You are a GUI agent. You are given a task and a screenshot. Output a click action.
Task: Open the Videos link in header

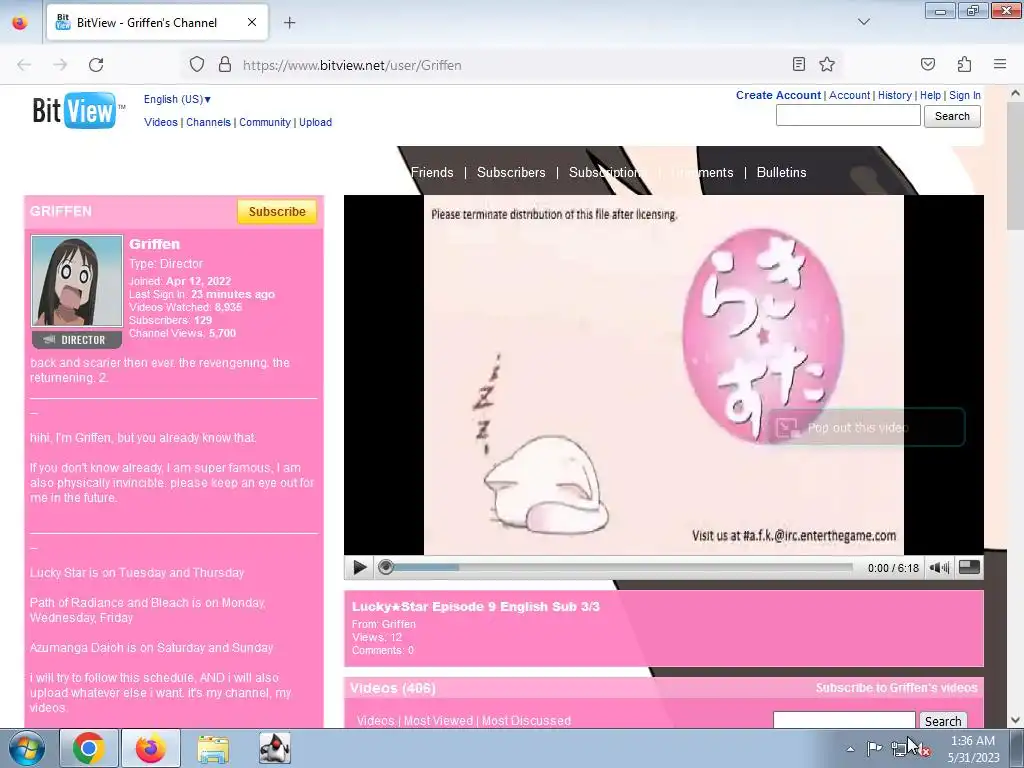[x=161, y=122]
